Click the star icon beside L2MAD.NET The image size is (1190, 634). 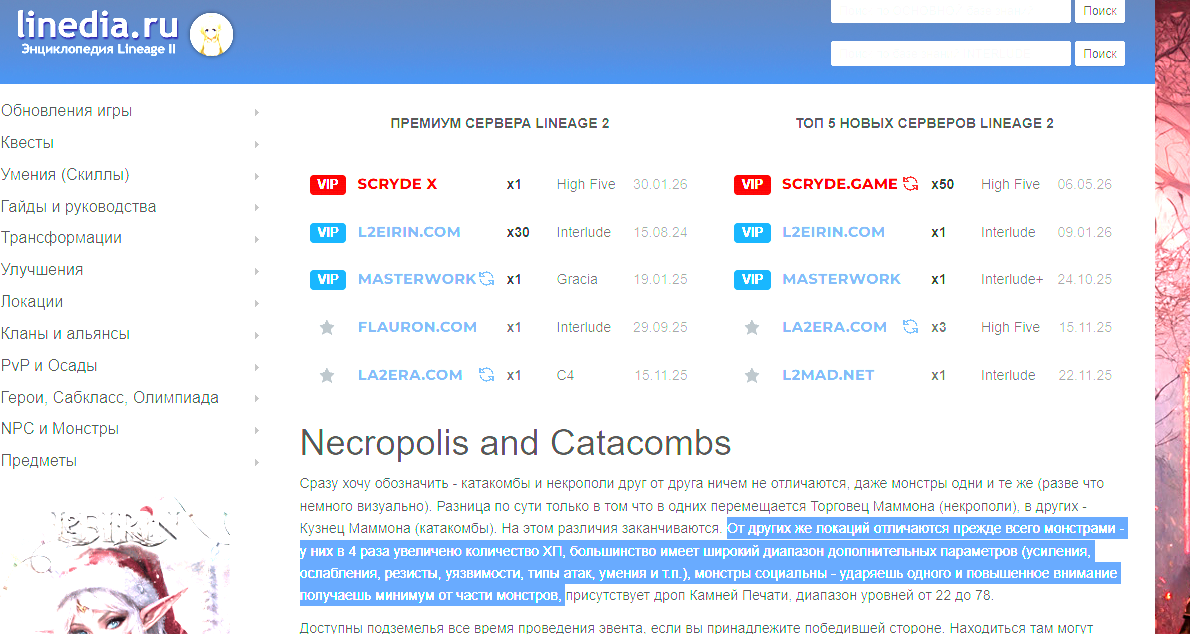coord(752,375)
